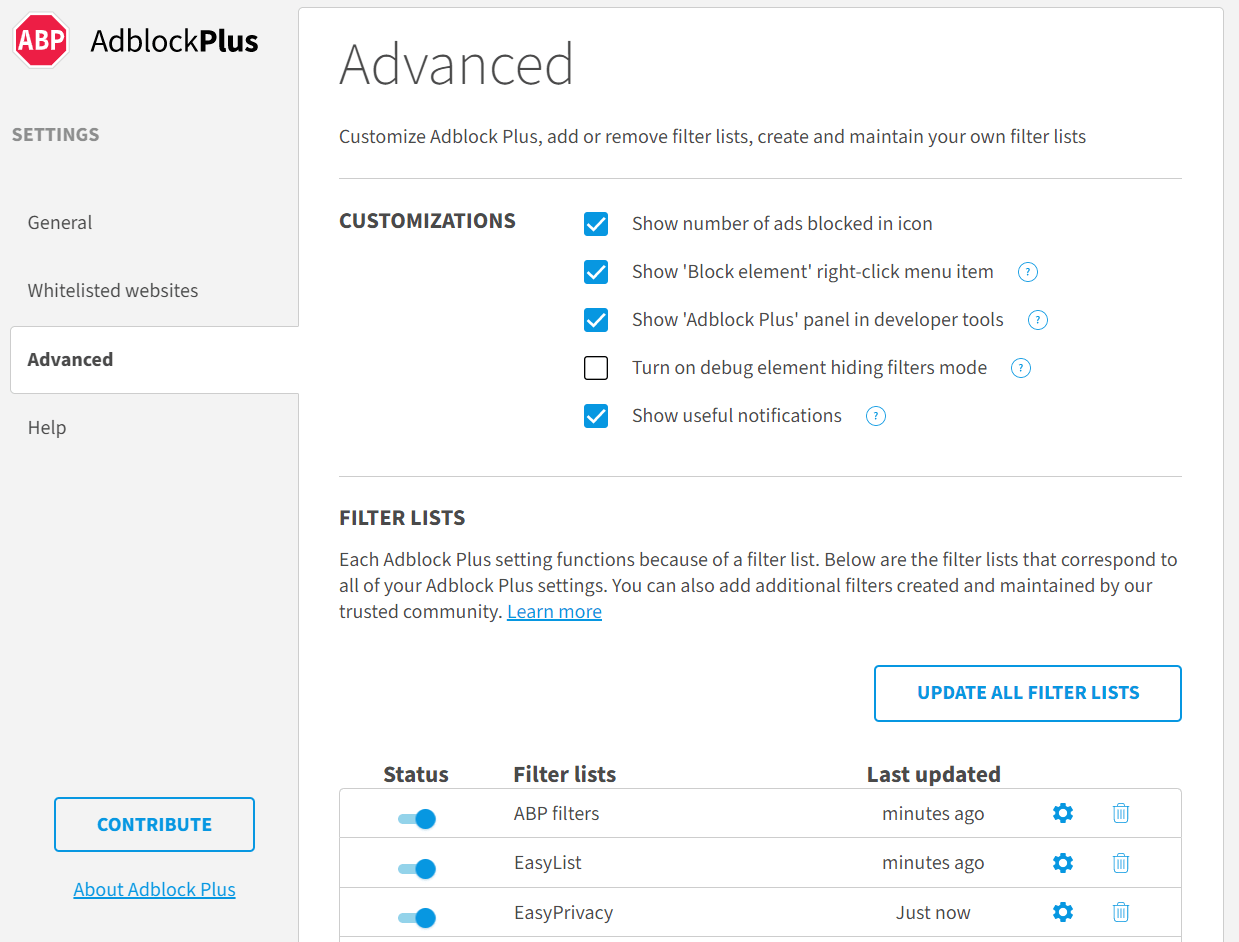The image size is (1239, 942).
Task: Open the Whitelisted websites section
Action: (112, 290)
